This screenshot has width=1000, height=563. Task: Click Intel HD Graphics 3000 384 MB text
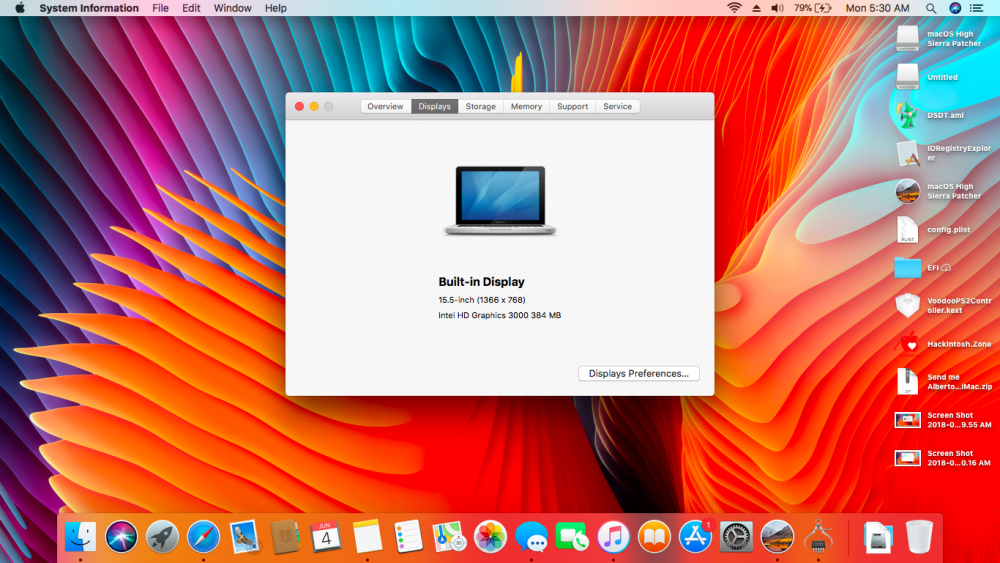pos(499,315)
